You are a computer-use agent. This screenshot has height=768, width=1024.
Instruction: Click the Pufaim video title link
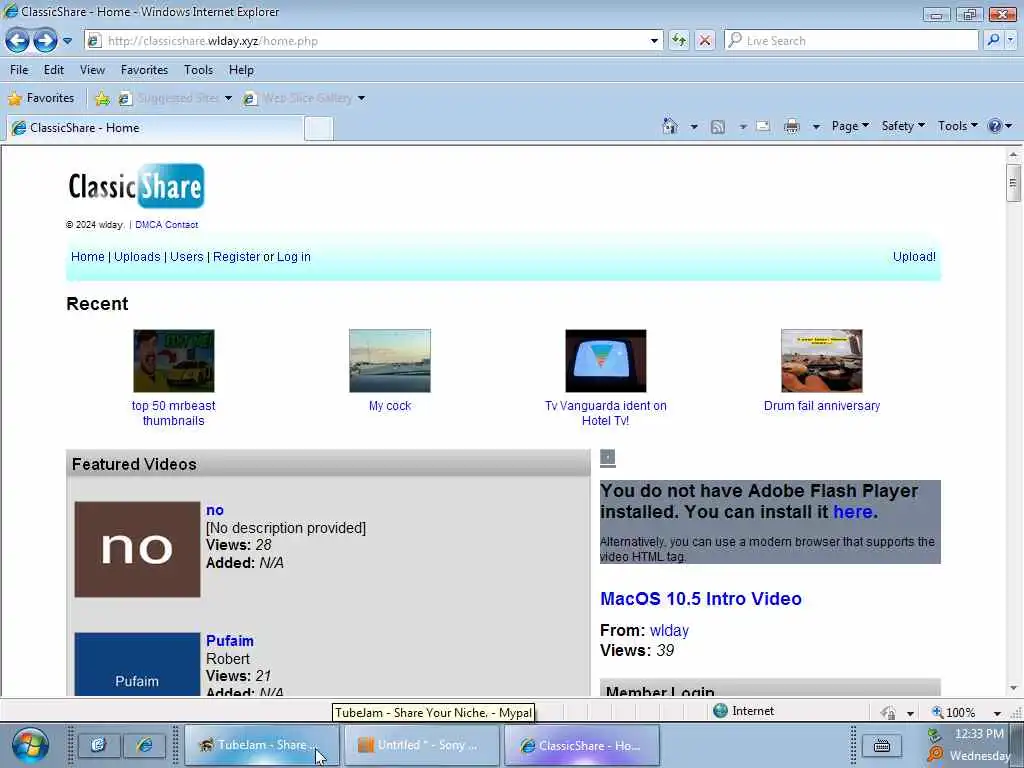(x=230, y=641)
